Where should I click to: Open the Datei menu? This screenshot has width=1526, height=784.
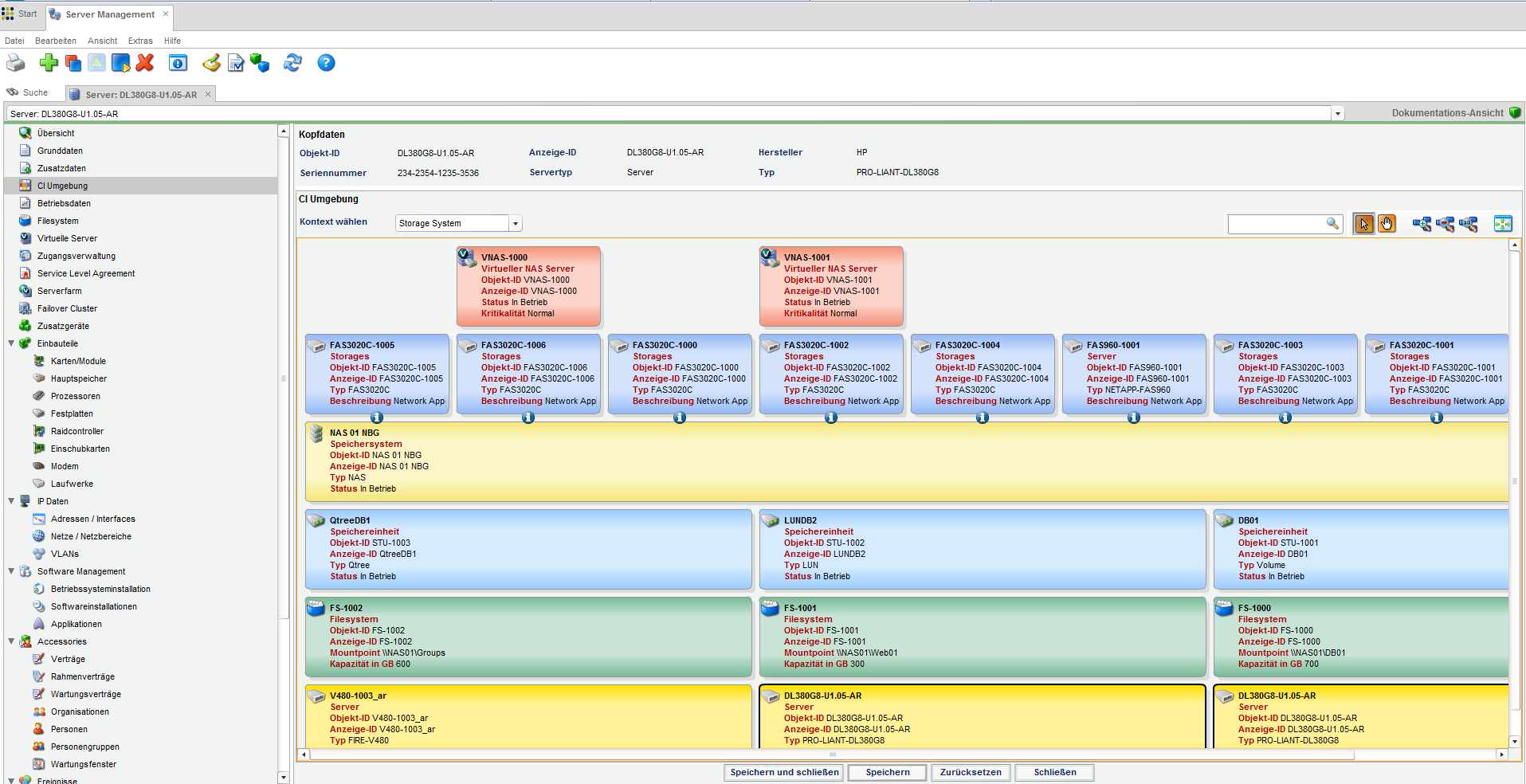click(x=14, y=41)
